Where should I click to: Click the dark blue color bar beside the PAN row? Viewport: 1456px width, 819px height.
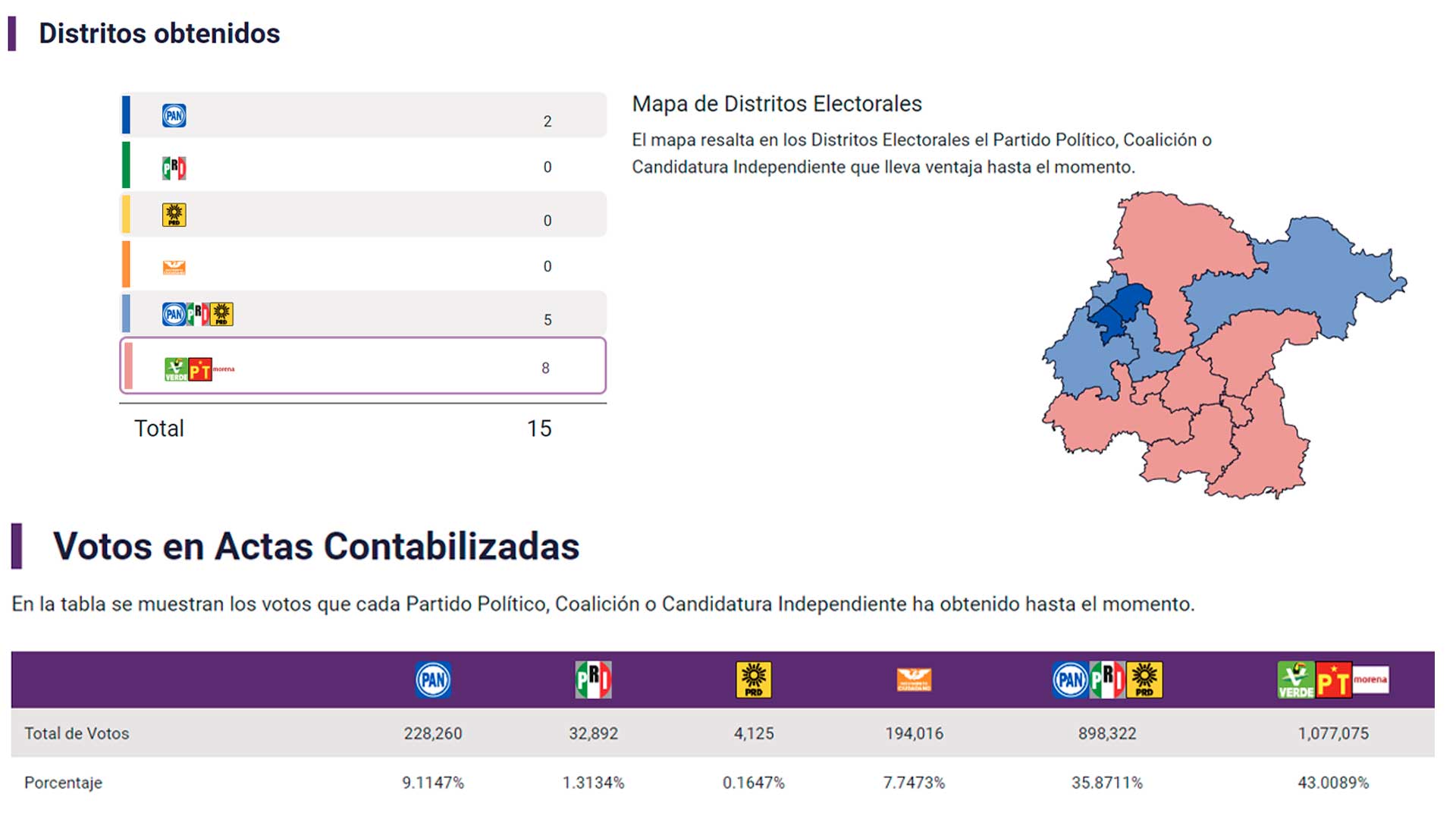click(x=126, y=115)
